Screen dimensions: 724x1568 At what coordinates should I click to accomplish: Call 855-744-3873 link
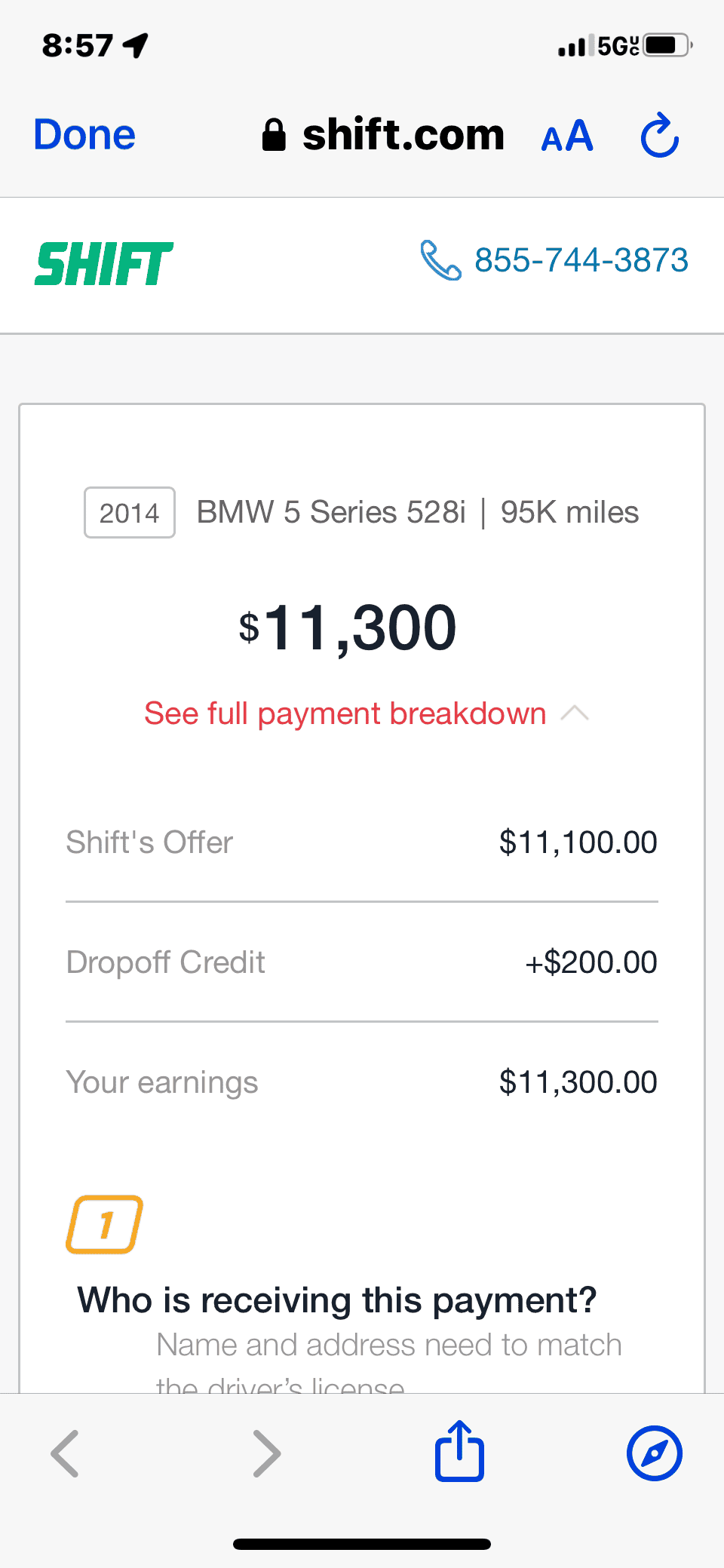click(x=581, y=260)
